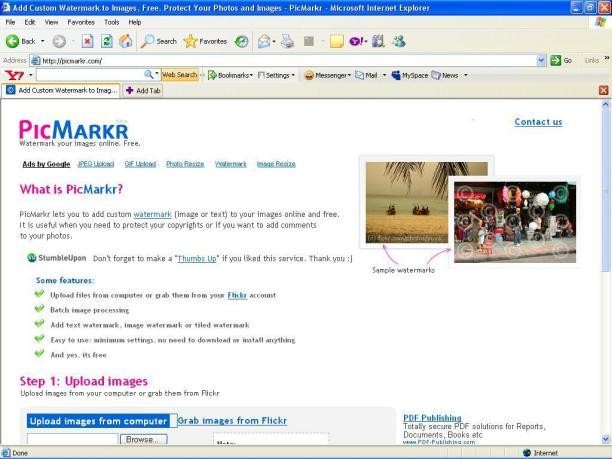Open the Yahoo Y! icon dropdown arrow
Screen dimensions: 612x459
[366, 41]
